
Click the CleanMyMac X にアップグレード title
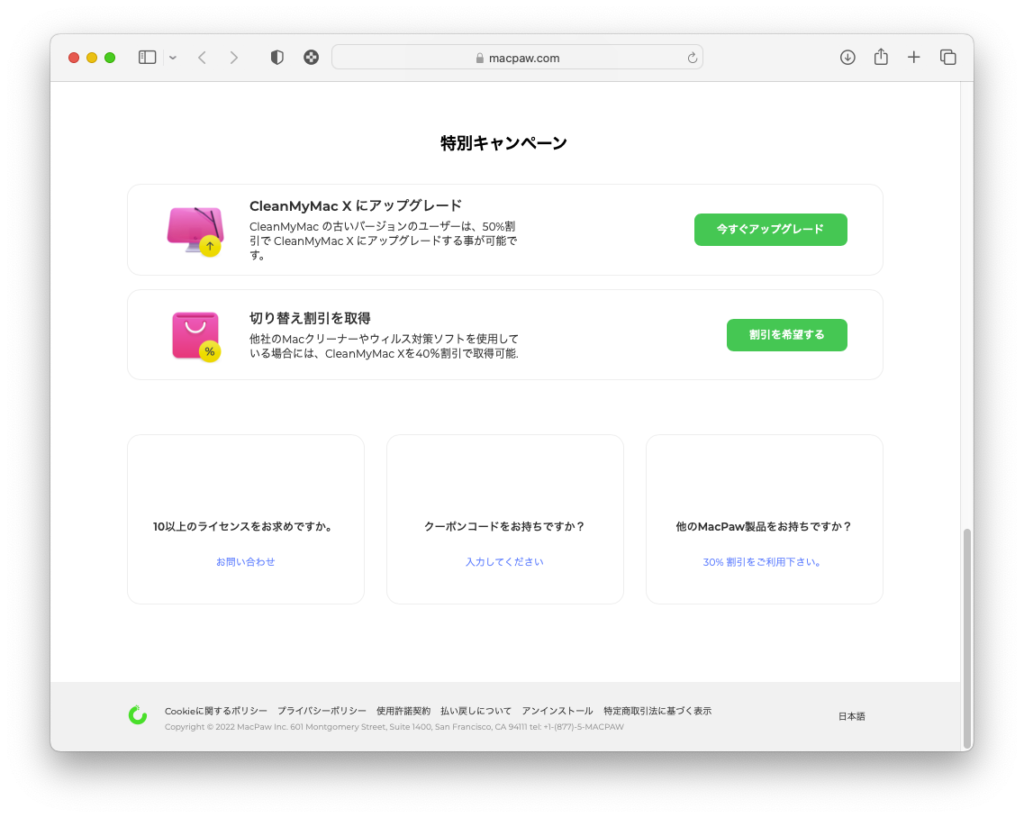(x=355, y=206)
